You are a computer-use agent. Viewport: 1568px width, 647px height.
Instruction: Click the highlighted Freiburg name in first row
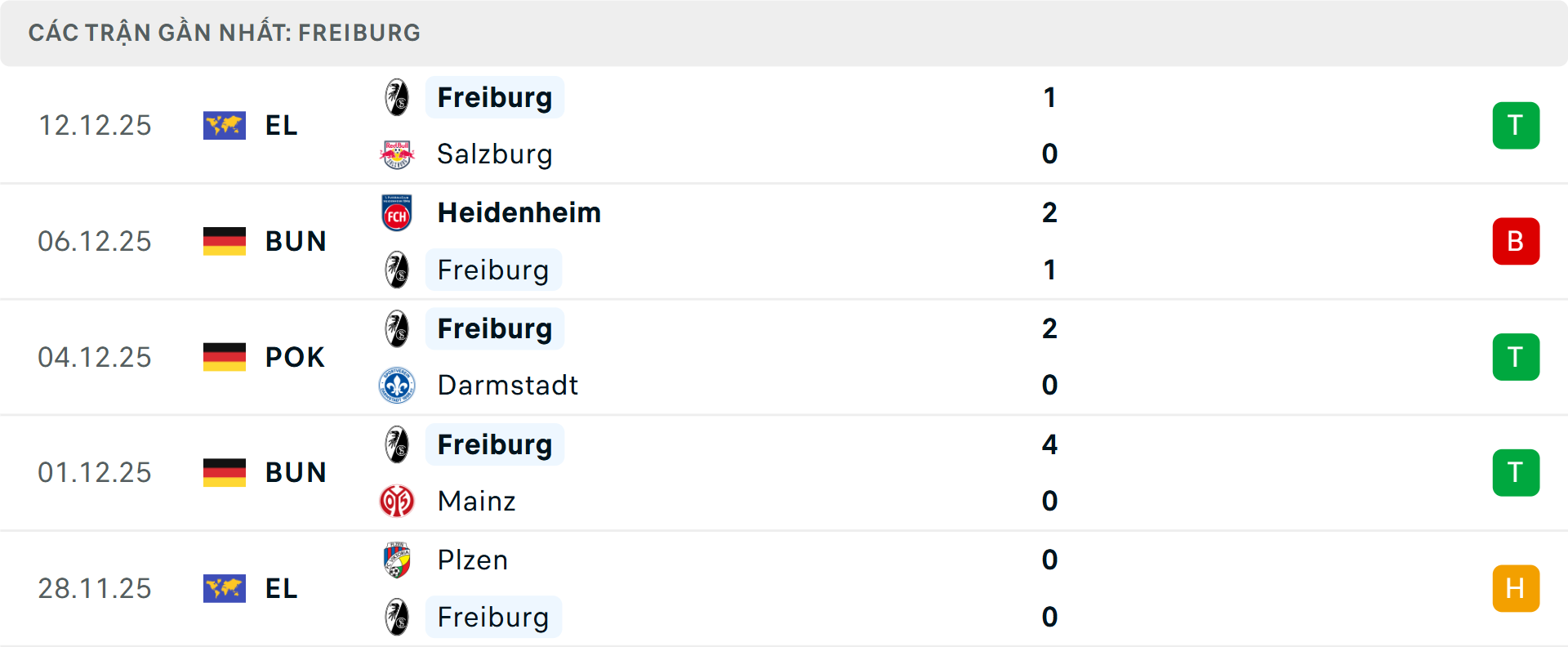[x=494, y=96]
